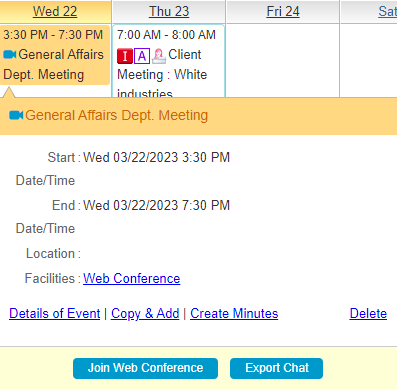Click the video camera icon in popup header
397x389 pixels.
tap(16, 115)
